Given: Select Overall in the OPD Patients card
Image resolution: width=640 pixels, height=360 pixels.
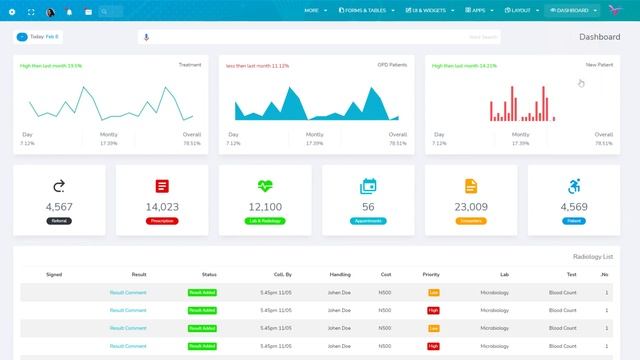Looking at the screenshot, I should [398, 135].
